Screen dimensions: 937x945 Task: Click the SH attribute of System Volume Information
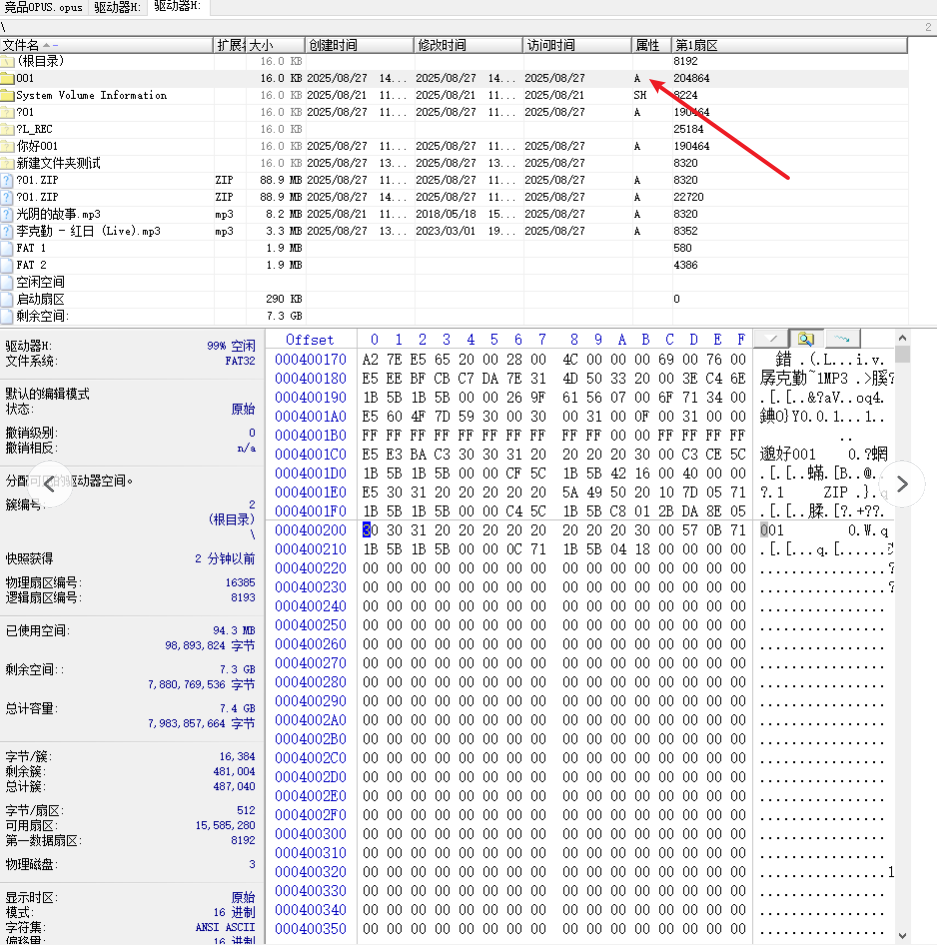pyautogui.click(x=640, y=95)
